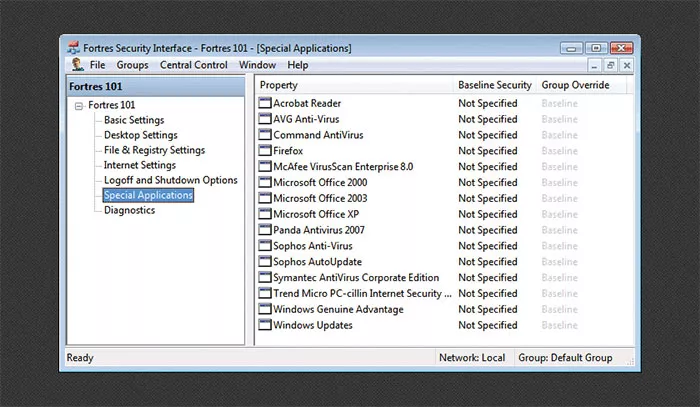Click the Microsoft Office XP row icon
The width and height of the screenshot is (700, 407).
[265, 214]
